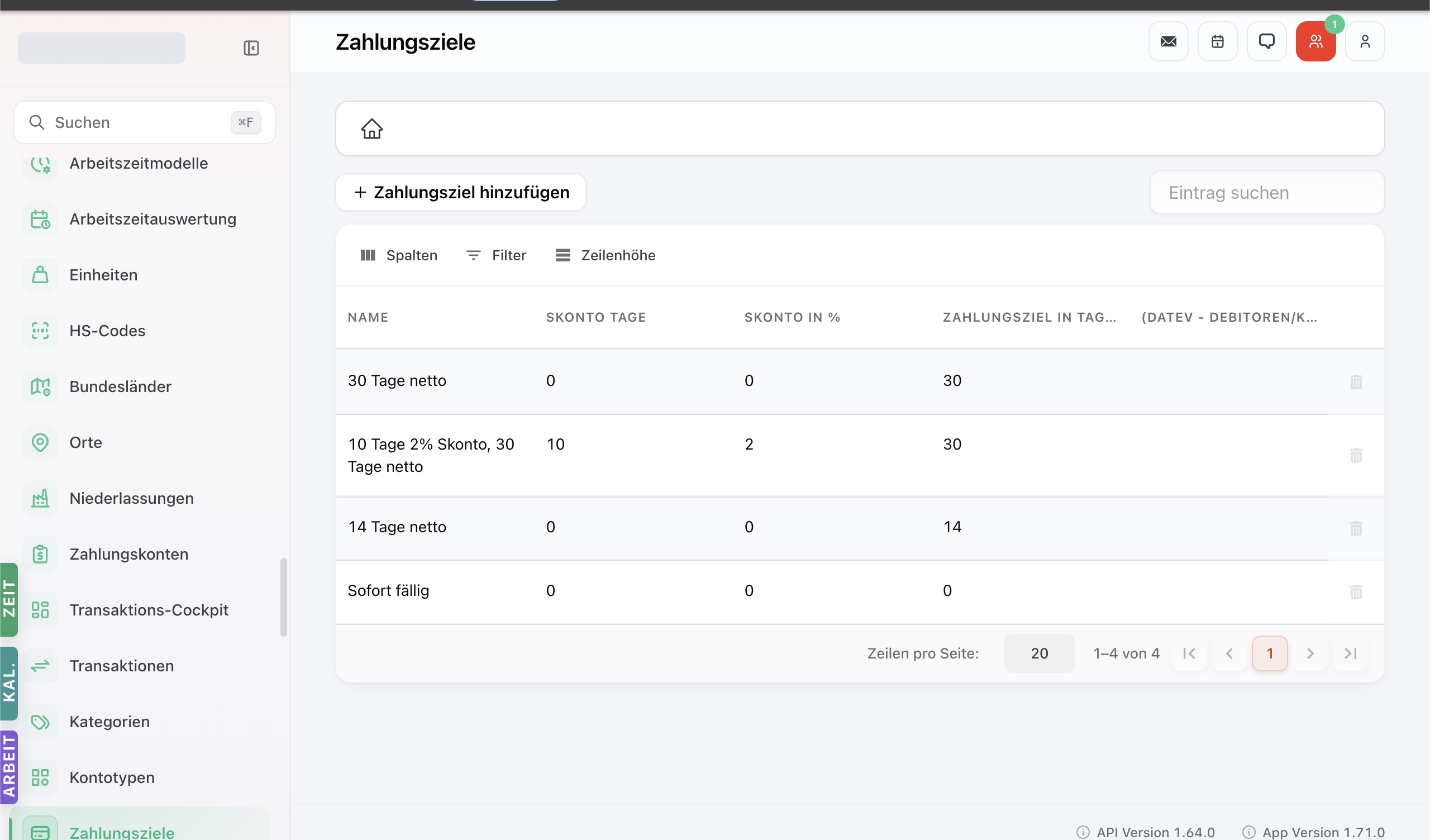Click the sidebar vertical scrollbar

click(x=284, y=598)
